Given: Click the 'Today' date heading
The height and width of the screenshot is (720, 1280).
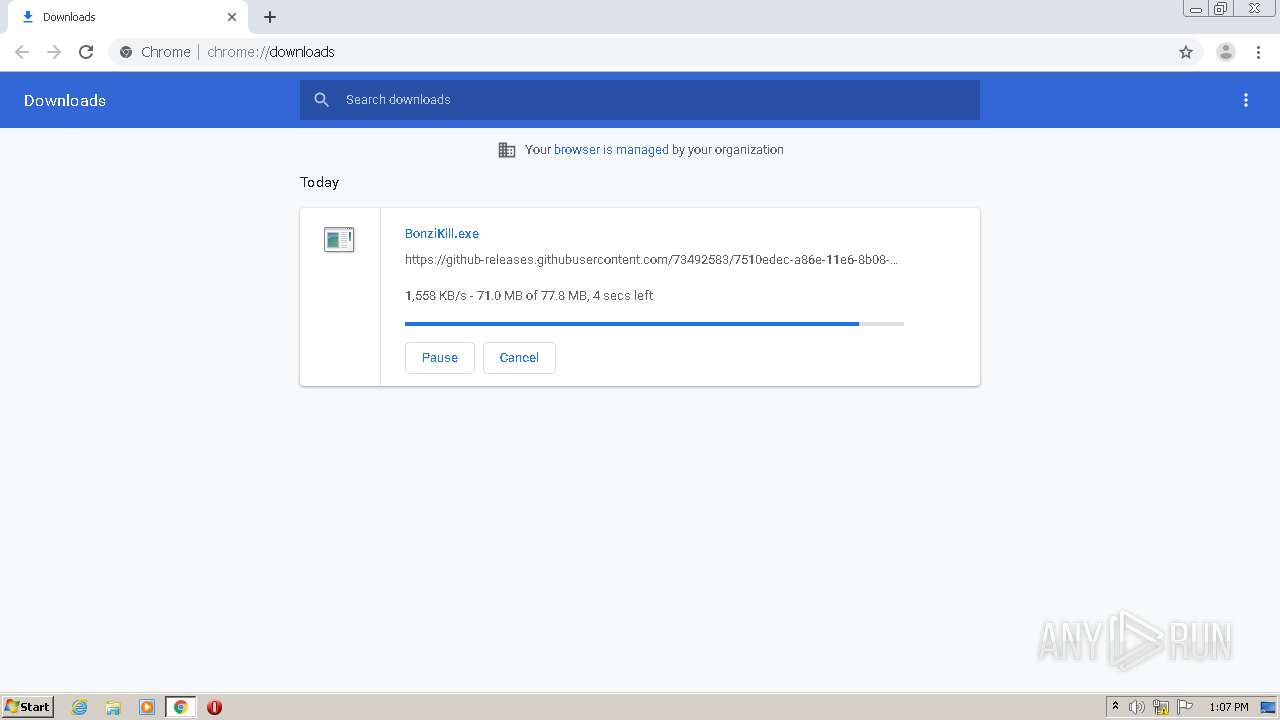Looking at the screenshot, I should [x=319, y=182].
